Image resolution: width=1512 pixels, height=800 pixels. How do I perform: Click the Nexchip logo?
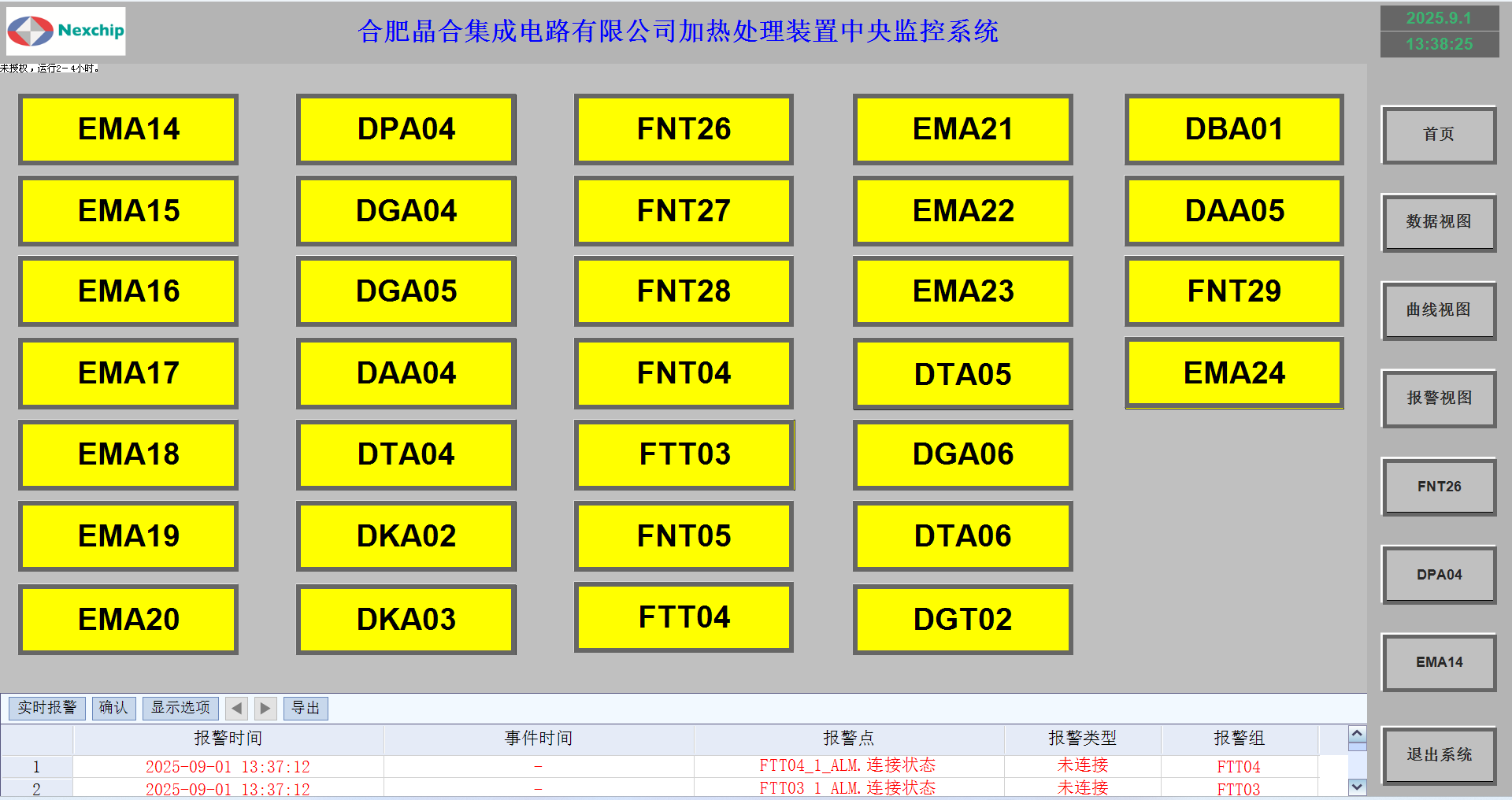66,31
